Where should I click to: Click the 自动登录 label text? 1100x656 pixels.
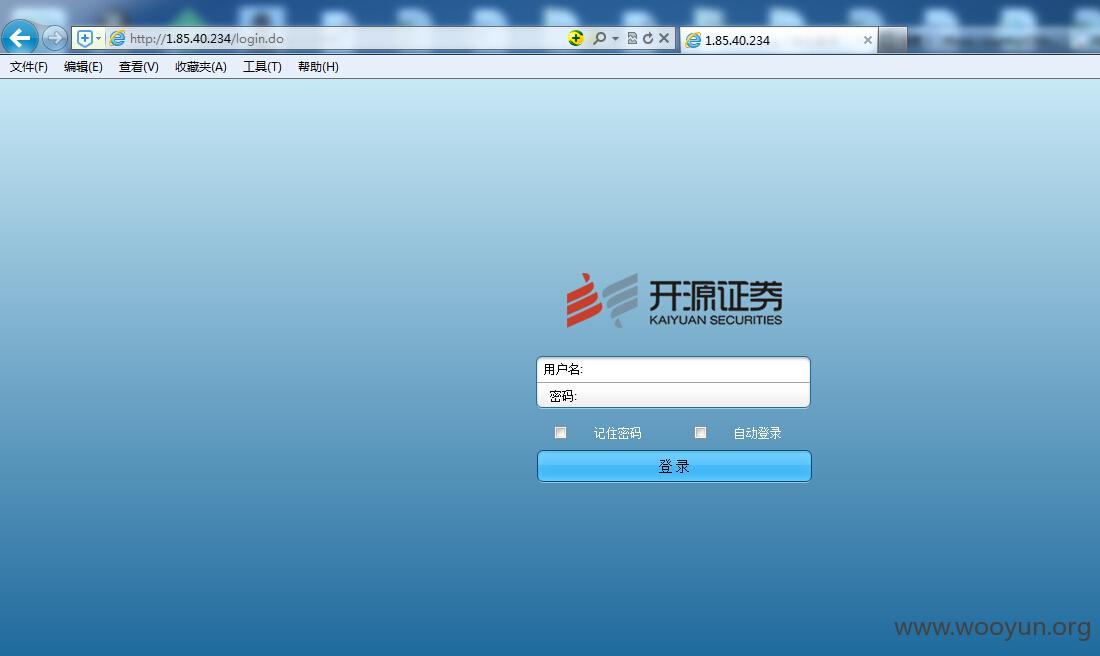coord(757,433)
